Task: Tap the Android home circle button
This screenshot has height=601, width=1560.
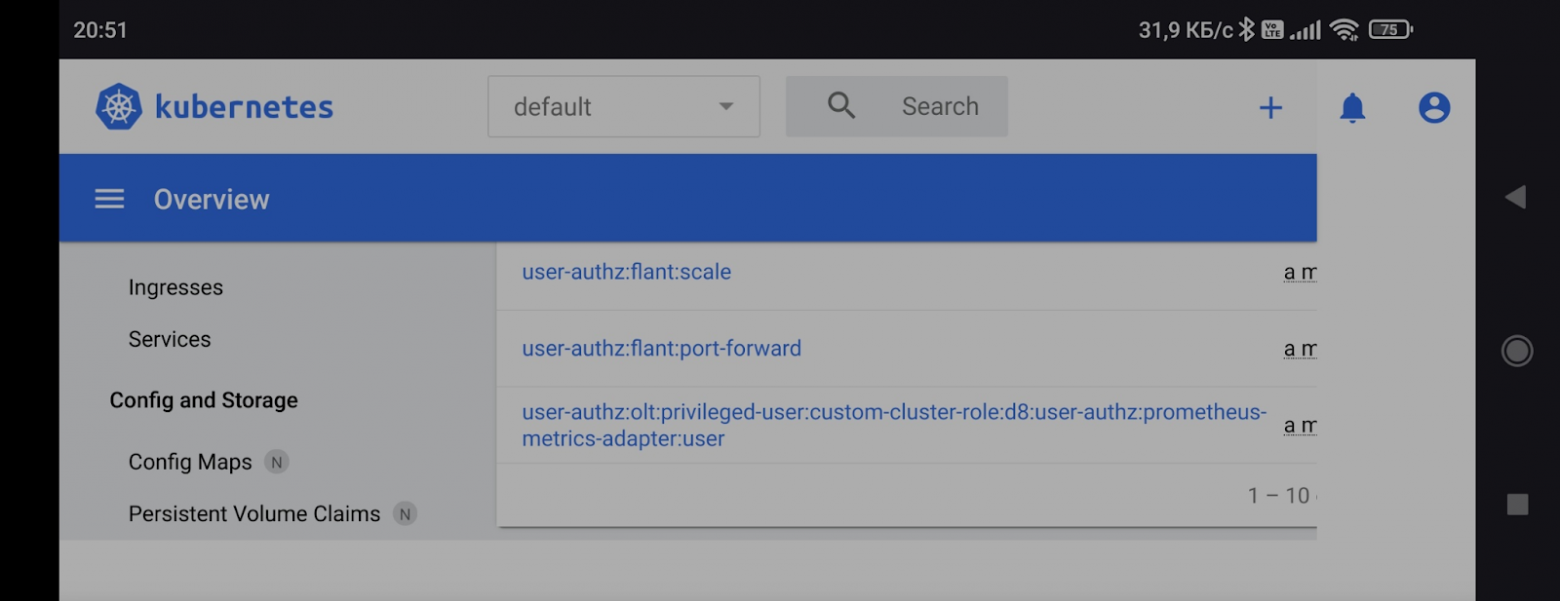Action: click(1517, 351)
